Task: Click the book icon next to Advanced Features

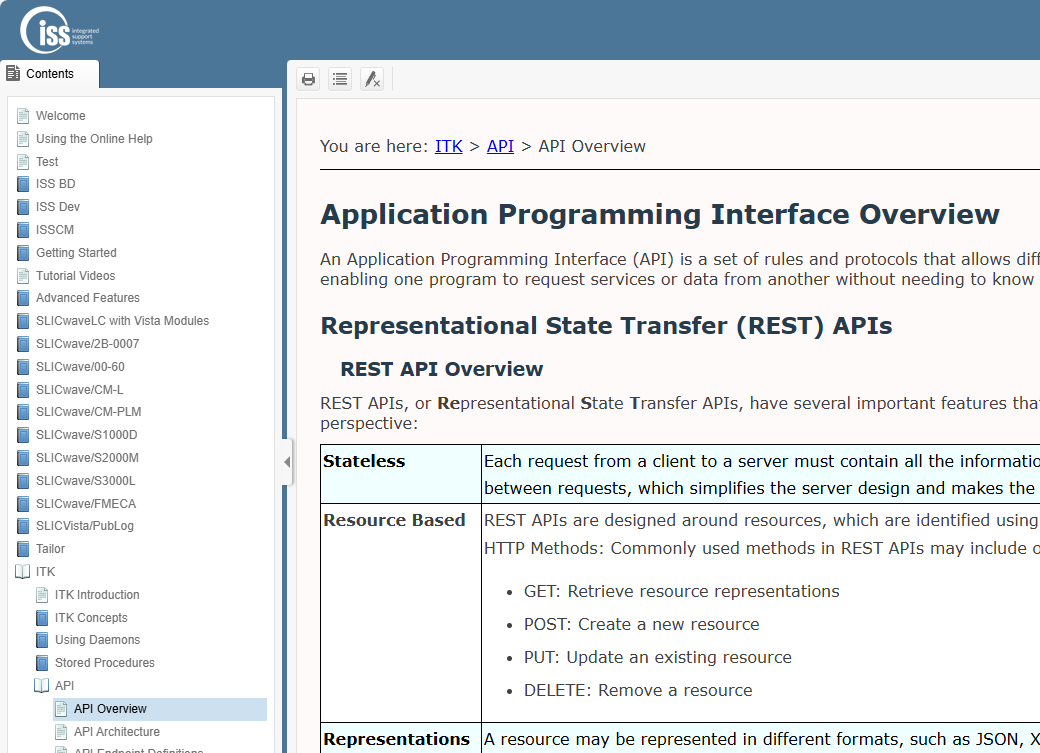Action: (x=22, y=298)
